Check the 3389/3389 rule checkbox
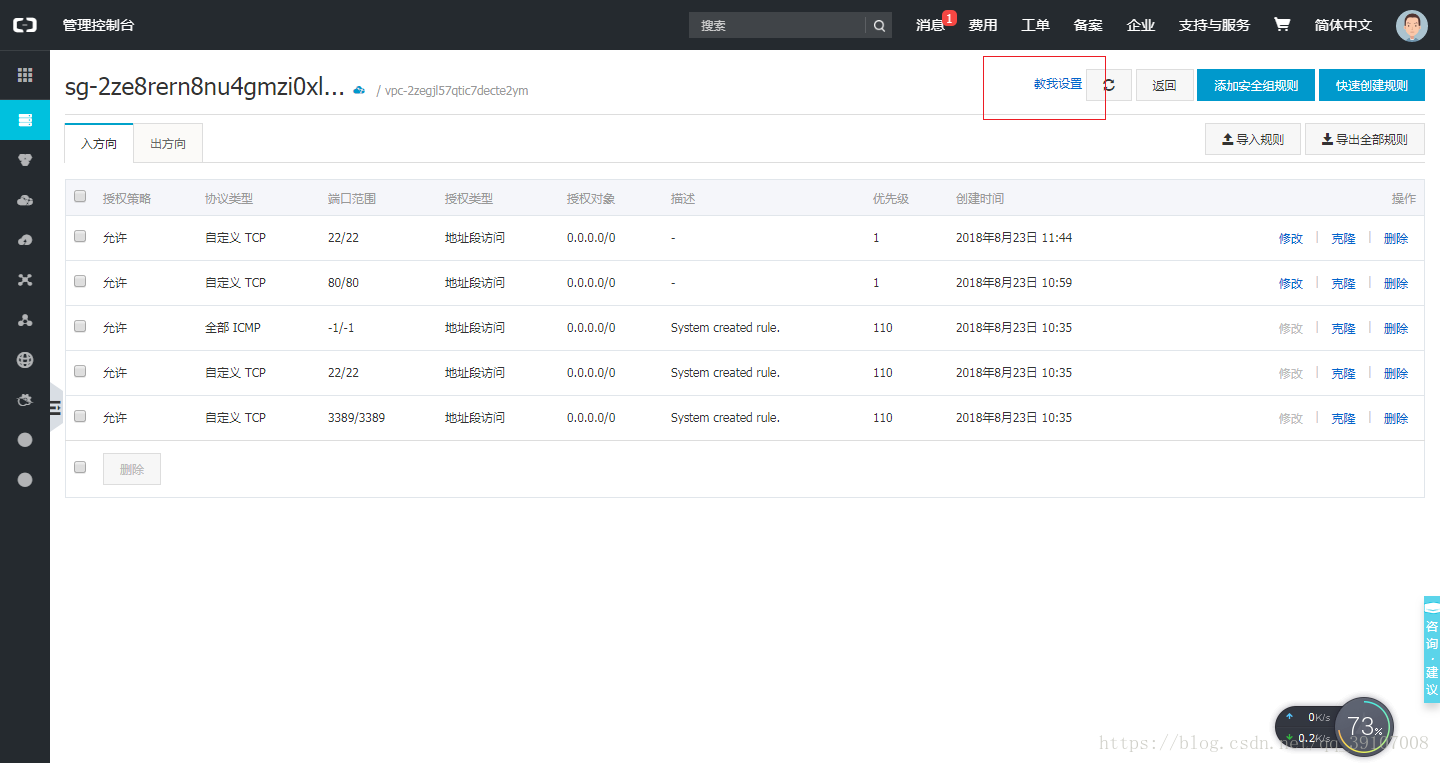 click(80, 417)
